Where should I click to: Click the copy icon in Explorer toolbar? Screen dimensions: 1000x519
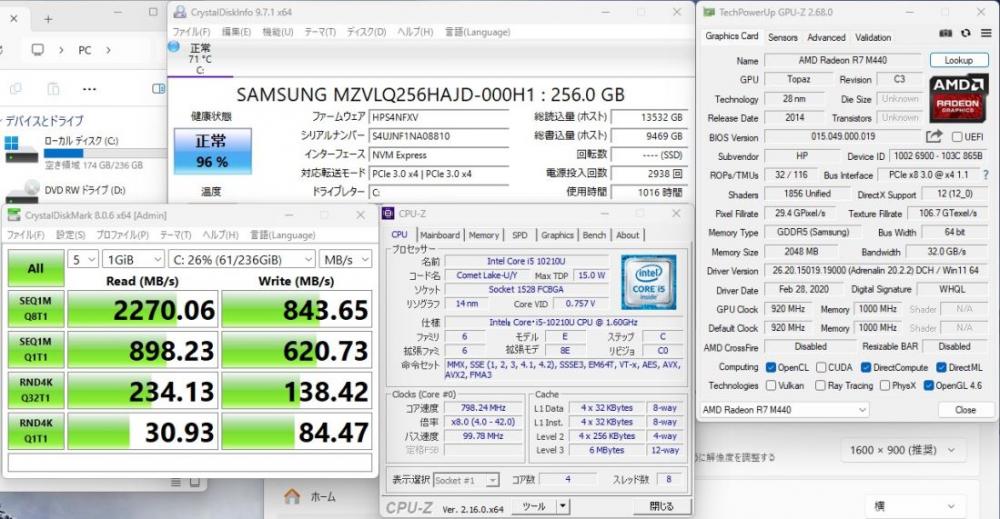[x=16, y=89]
